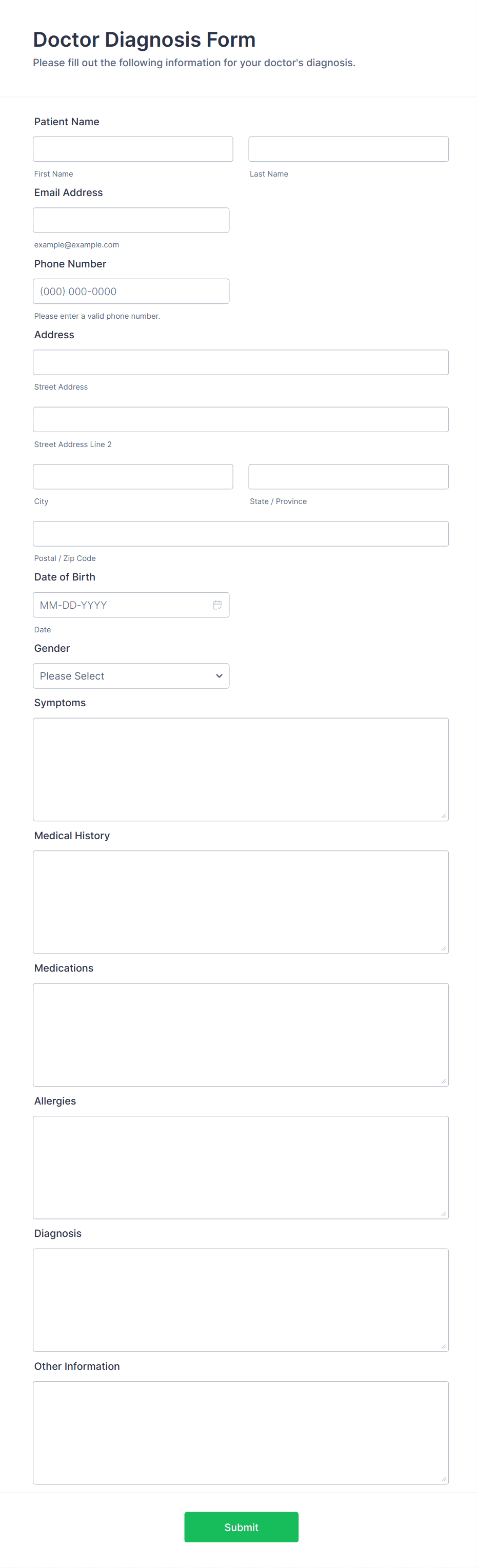Select the Please Select gender dropdown
477x1568 pixels.
131,675
